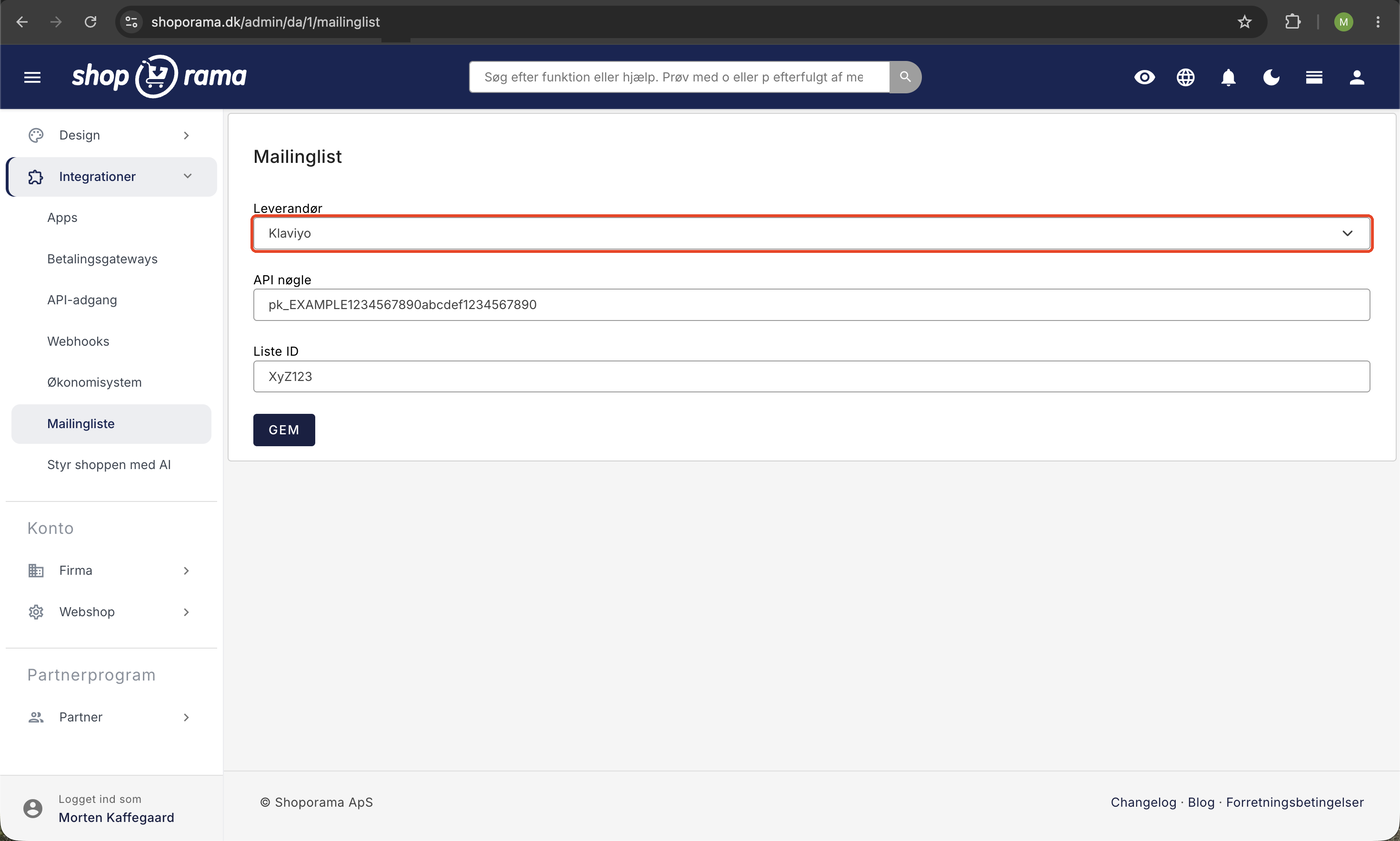Click the Webshop gear icon

(36, 611)
